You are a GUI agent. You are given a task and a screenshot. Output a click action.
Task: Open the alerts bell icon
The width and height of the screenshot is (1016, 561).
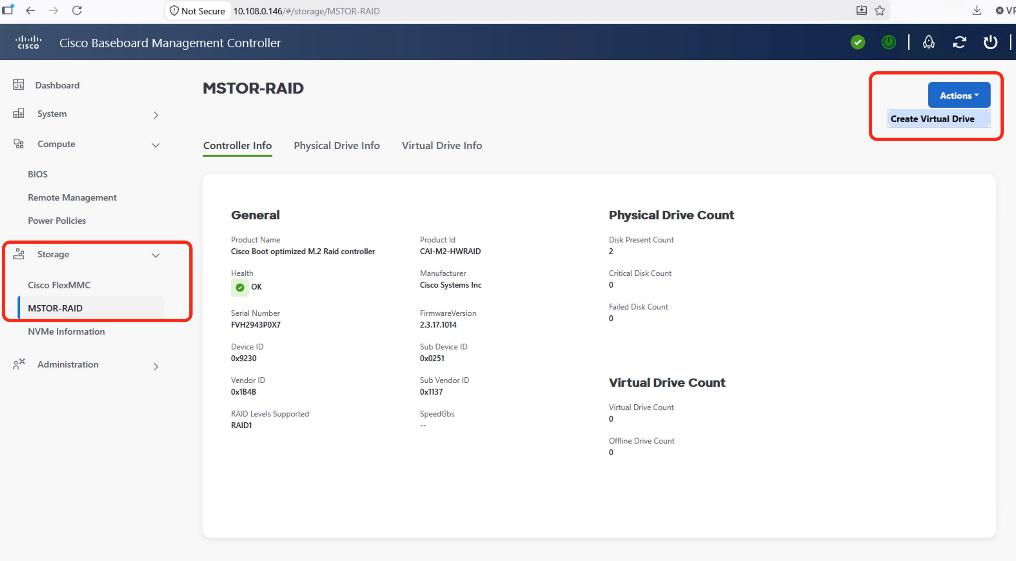click(x=929, y=43)
